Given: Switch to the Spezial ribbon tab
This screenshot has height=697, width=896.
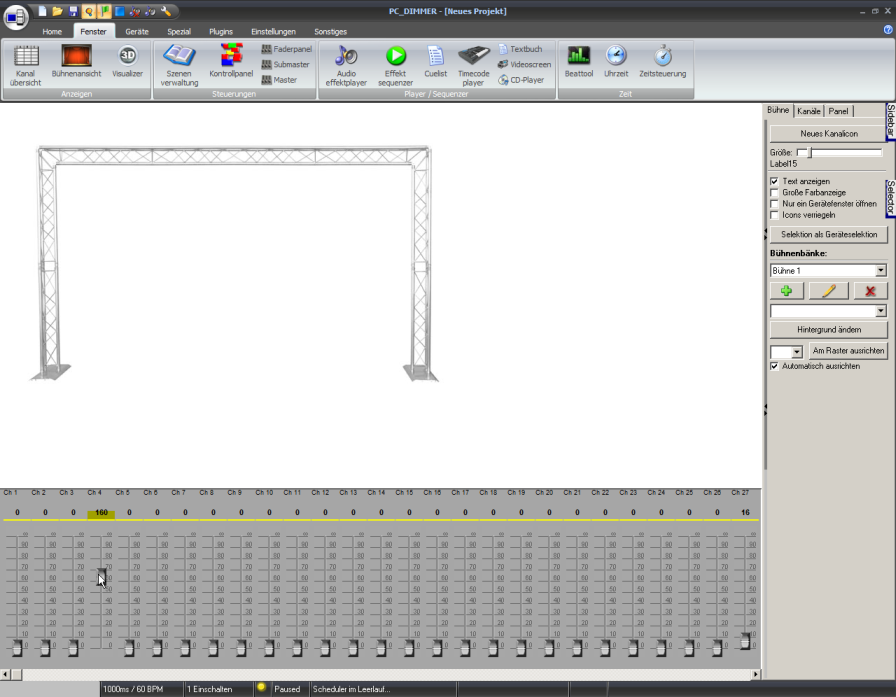Looking at the screenshot, I should [179, 31].
